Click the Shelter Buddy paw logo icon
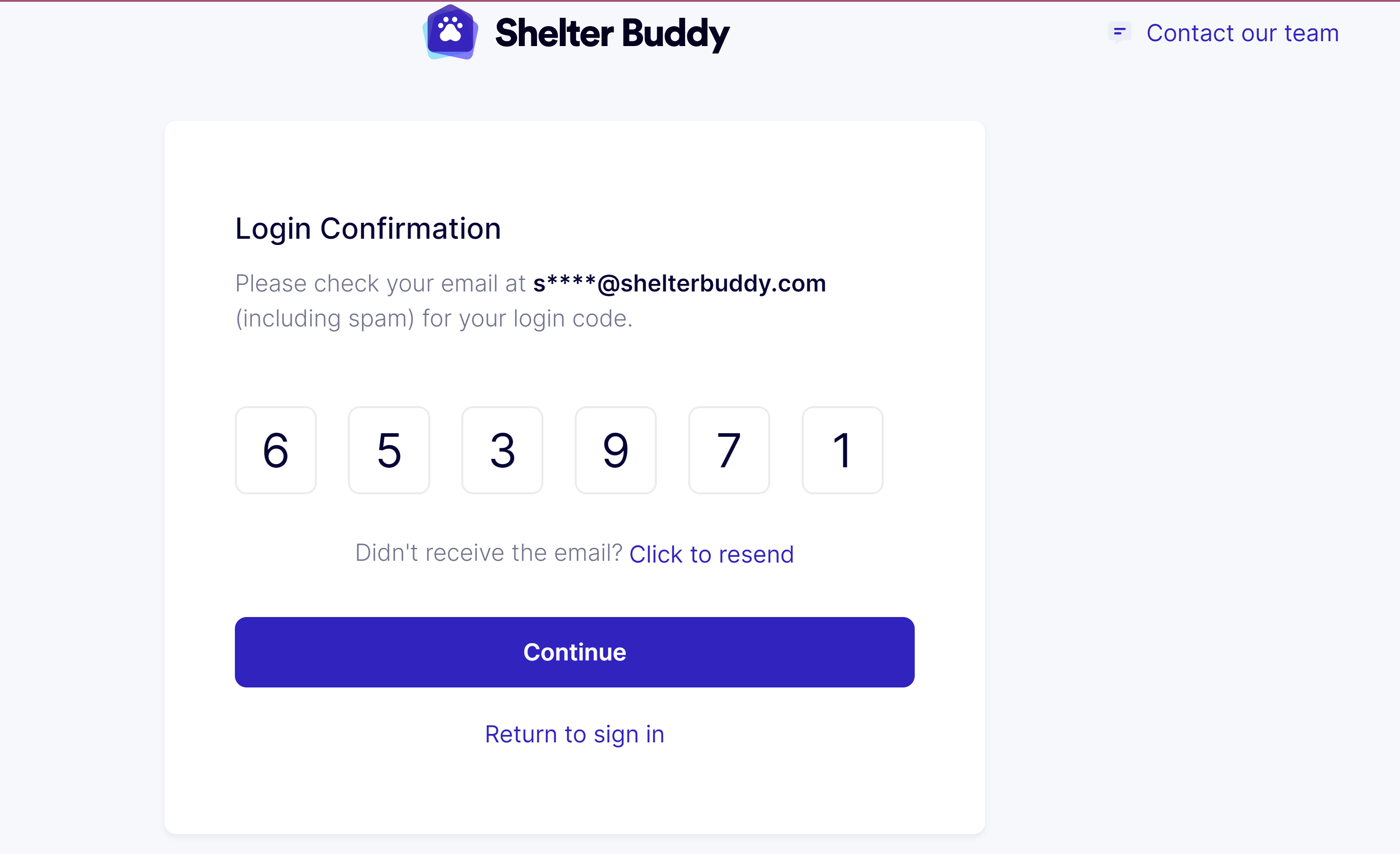 click(x=451, y=32)
